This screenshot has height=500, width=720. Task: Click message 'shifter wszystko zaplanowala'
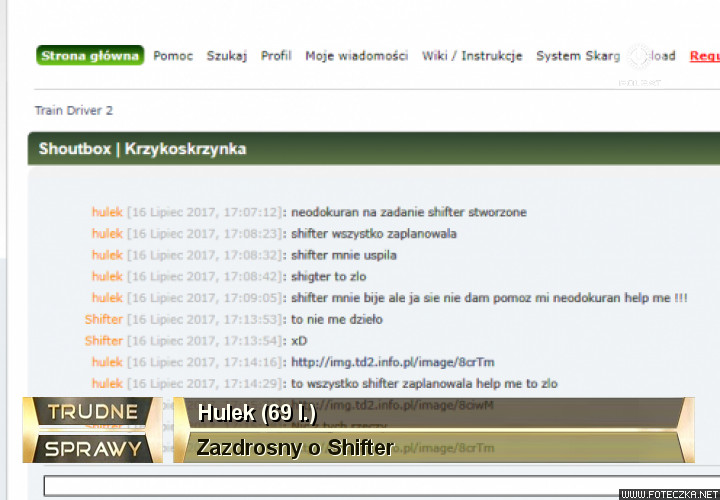tap(374, 234)
